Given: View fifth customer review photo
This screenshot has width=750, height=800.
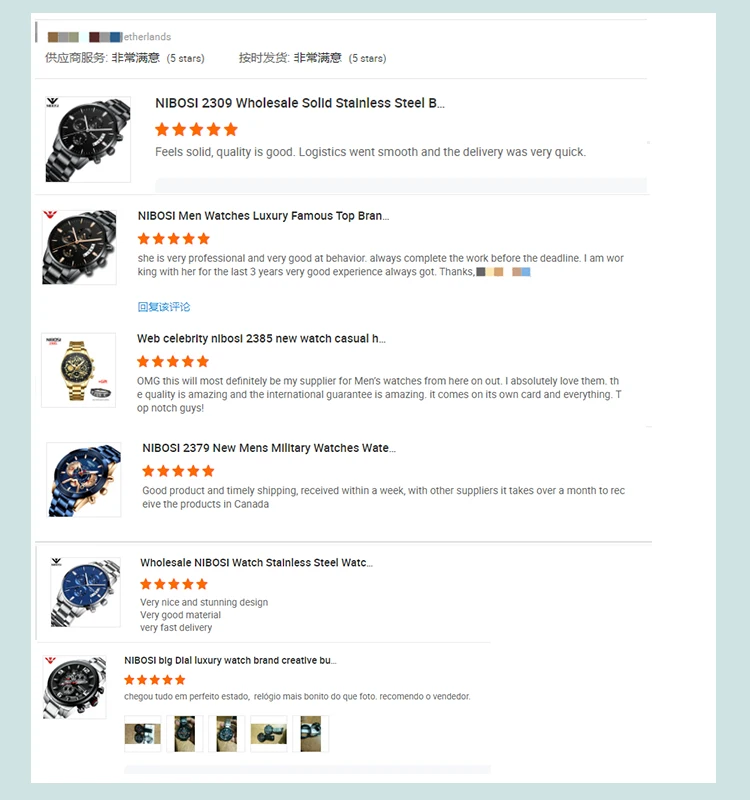Looking at the screenshot, I should click(311, 734).
